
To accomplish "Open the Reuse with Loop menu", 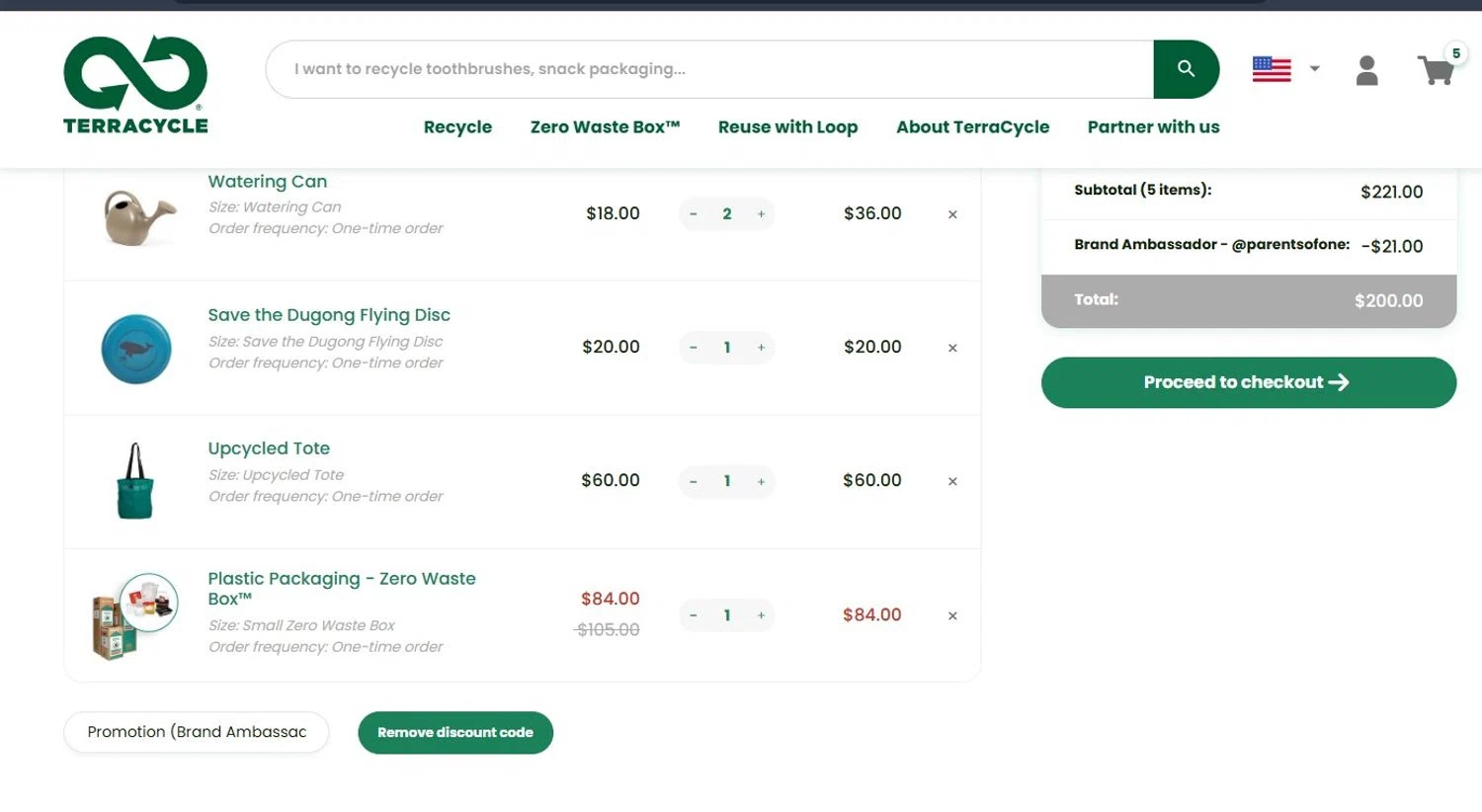I will [x=787, y=126].
